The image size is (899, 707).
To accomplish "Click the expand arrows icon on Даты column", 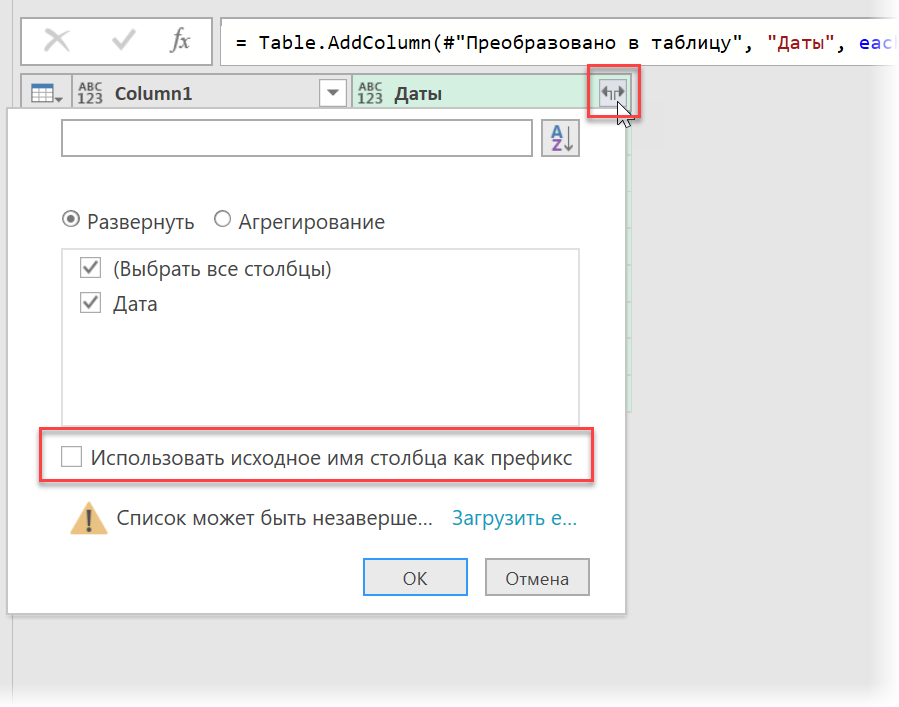I will tap(612, 92).
